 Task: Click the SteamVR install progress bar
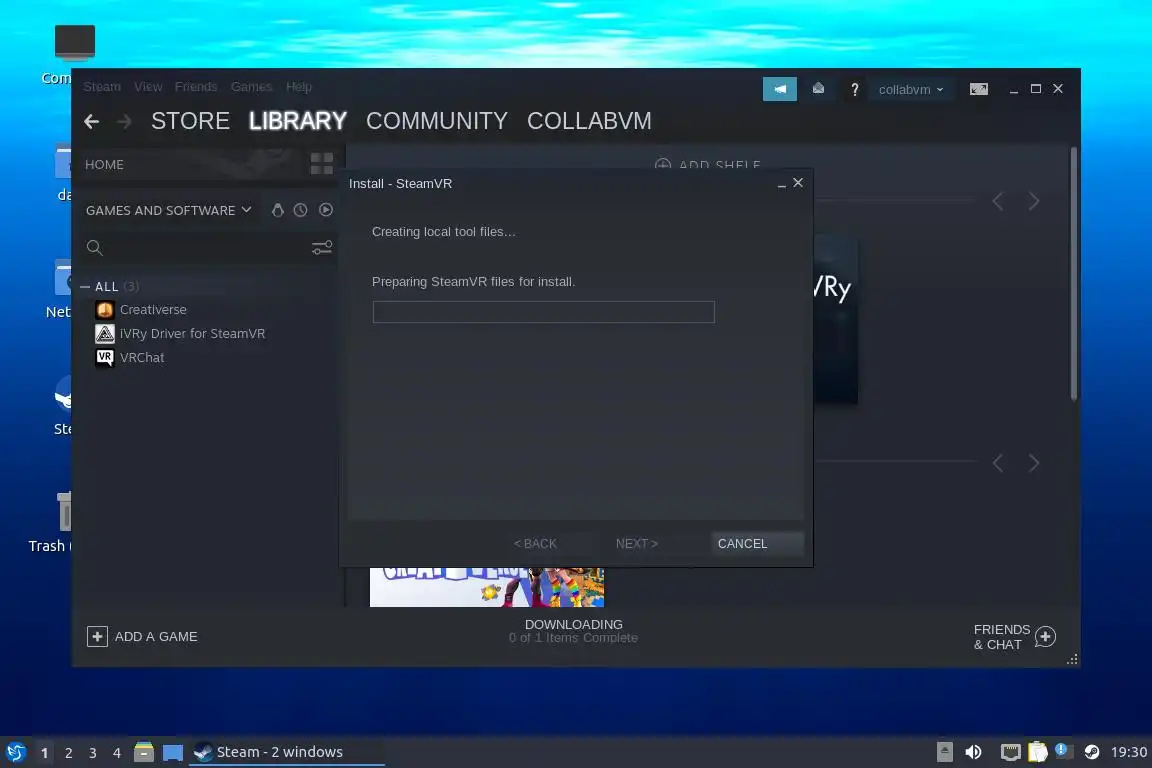tap(544, 312)
